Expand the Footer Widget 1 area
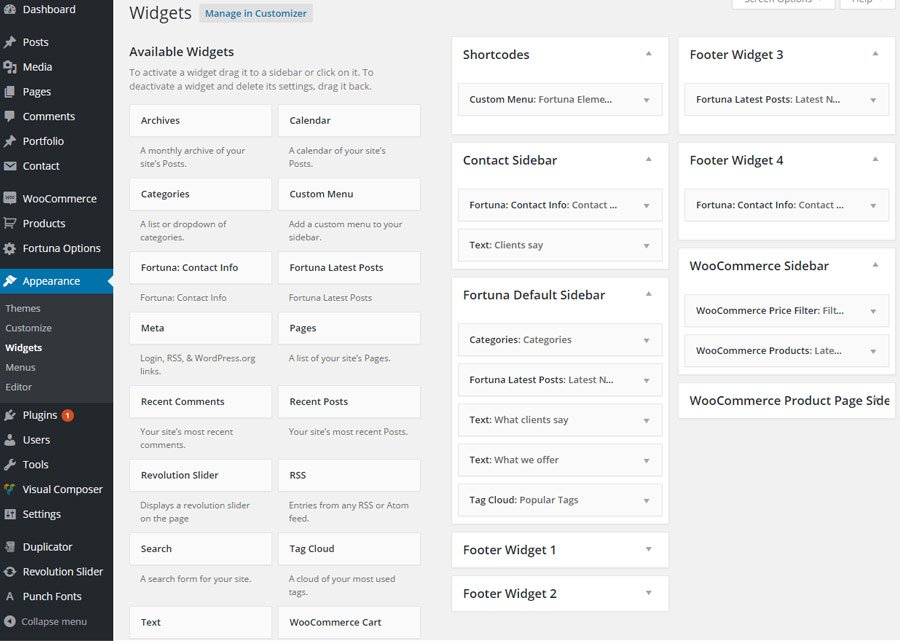The height and width of the screenshot is (641, 900). coord(648,549)
